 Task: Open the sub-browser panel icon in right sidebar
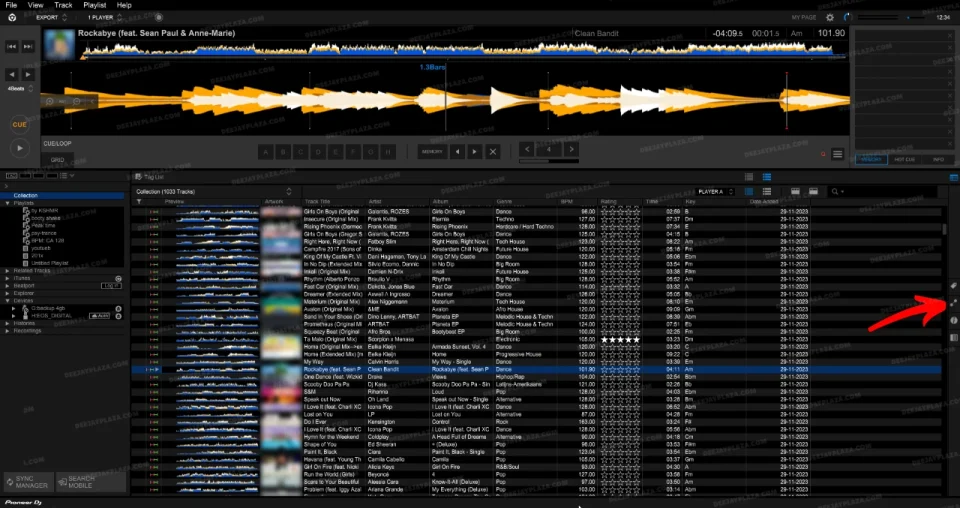click(x=953, y=338)
